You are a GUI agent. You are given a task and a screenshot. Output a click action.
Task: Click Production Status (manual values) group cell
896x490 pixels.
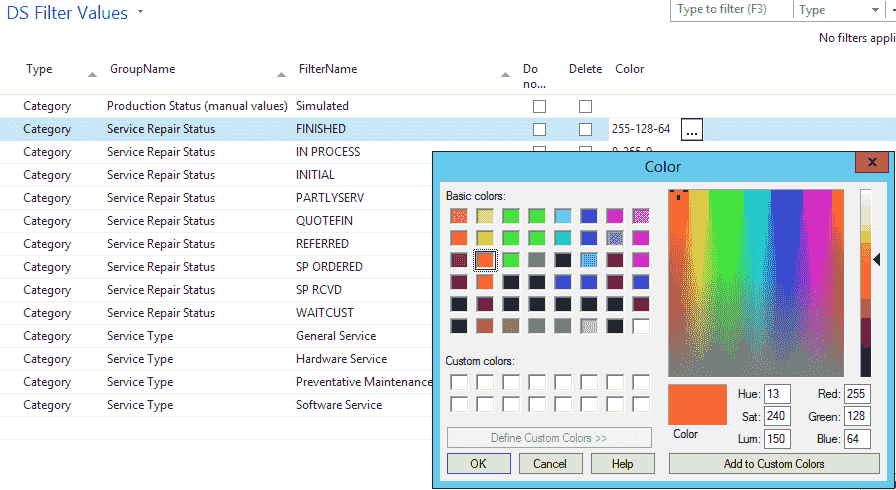pyautogui.click(x=197, y=106)
